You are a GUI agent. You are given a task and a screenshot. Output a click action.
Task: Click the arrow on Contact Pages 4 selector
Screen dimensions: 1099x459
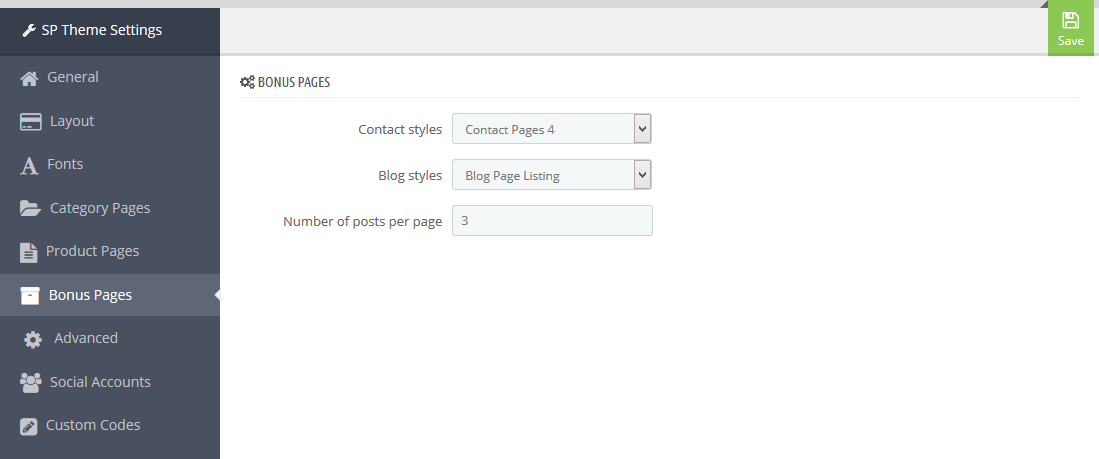click(x=643, y=129)
